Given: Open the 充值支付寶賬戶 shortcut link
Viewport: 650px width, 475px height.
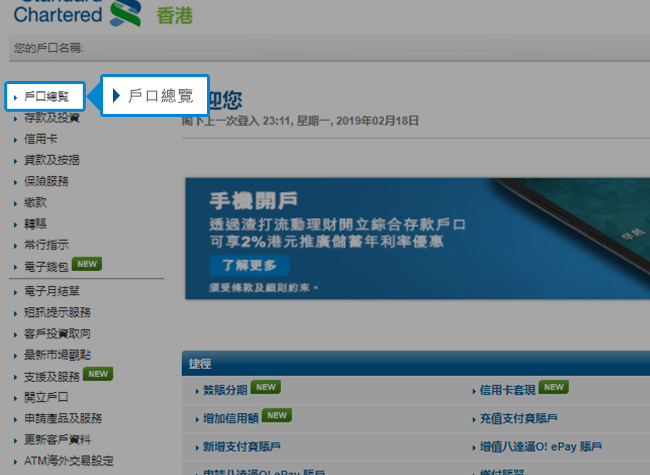Looking at the screenshot, I should [x=518, y=417].
